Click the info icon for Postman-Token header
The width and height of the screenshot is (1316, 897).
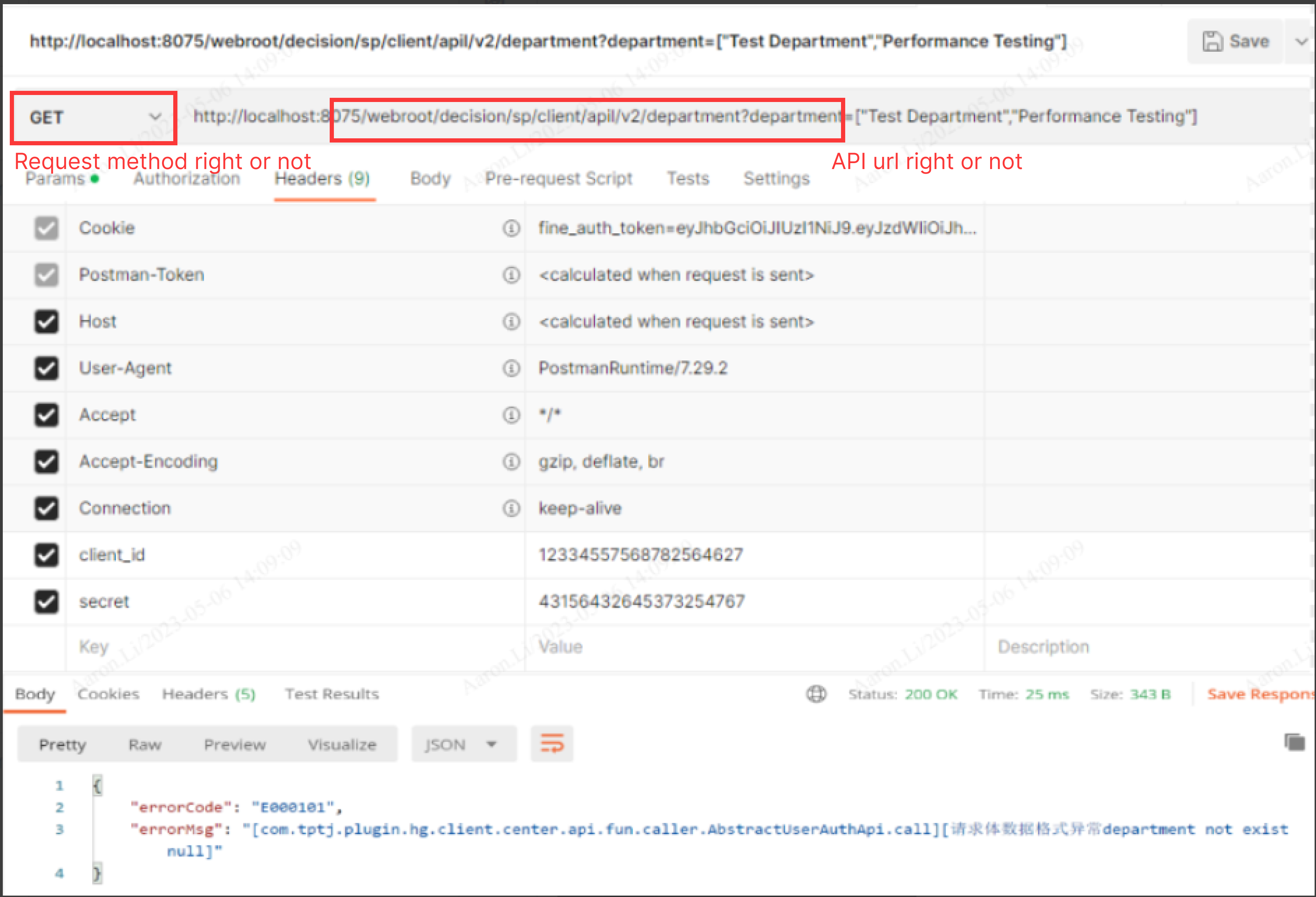pyautogui.click(x=511, y=275)
